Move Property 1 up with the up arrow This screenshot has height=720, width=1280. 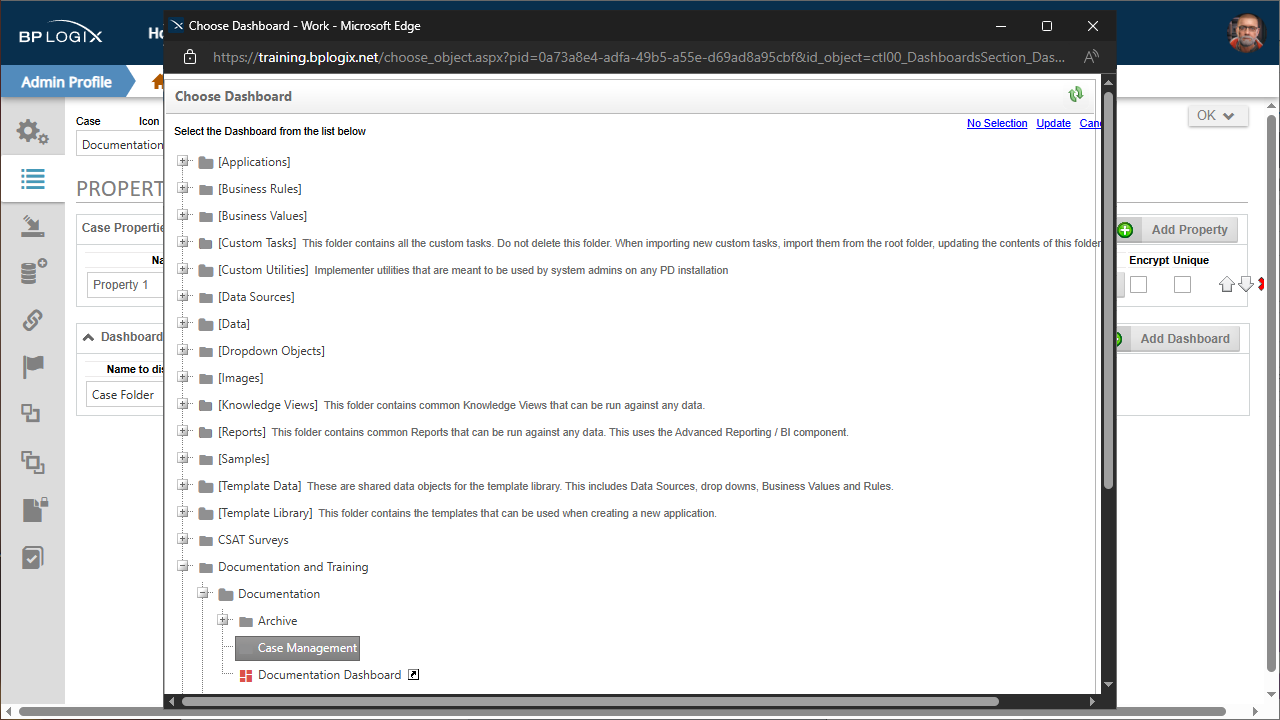tap(1227, 285)
